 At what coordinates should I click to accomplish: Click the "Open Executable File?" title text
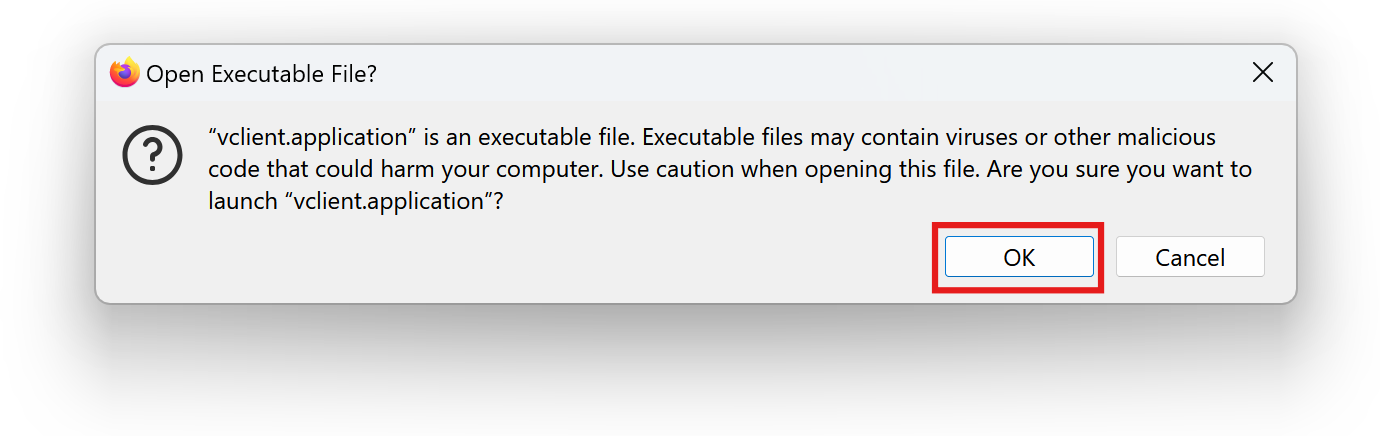pos(262,74)
